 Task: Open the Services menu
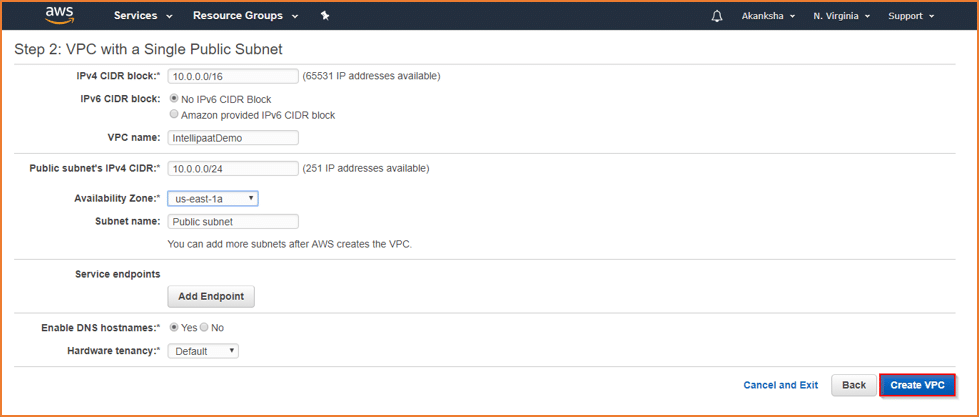(x=143, y=16)
